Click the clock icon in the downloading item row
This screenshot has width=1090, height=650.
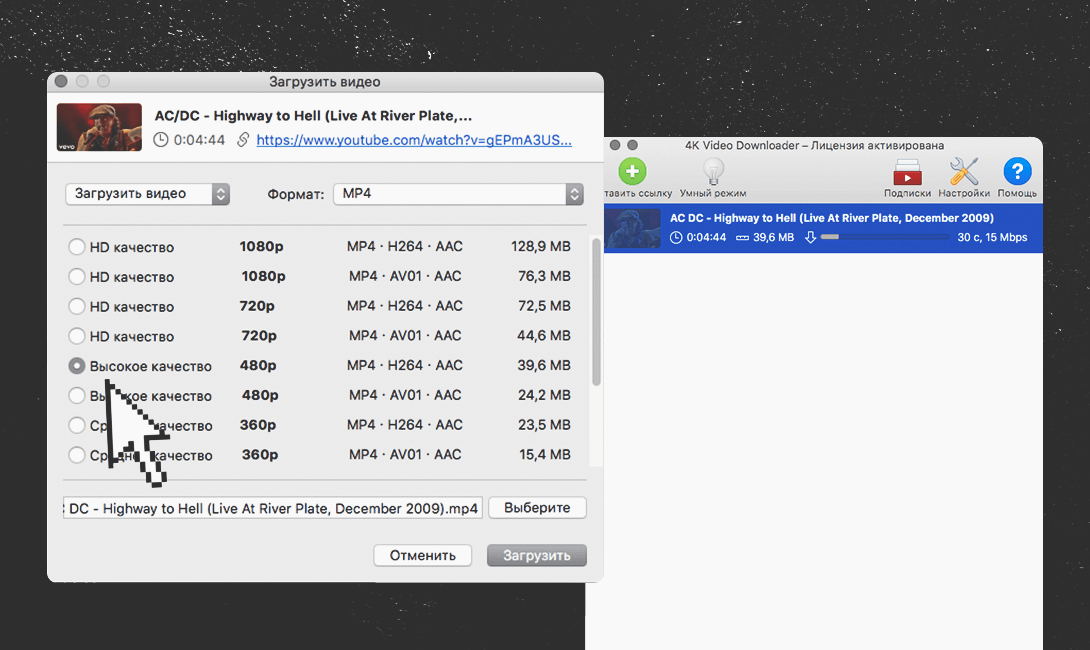pos(676,237)
